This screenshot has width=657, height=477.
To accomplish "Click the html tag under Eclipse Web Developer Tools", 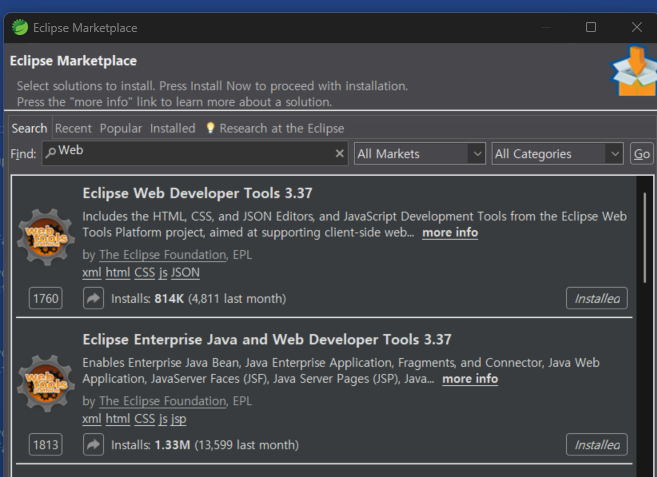I will point(118,273).
